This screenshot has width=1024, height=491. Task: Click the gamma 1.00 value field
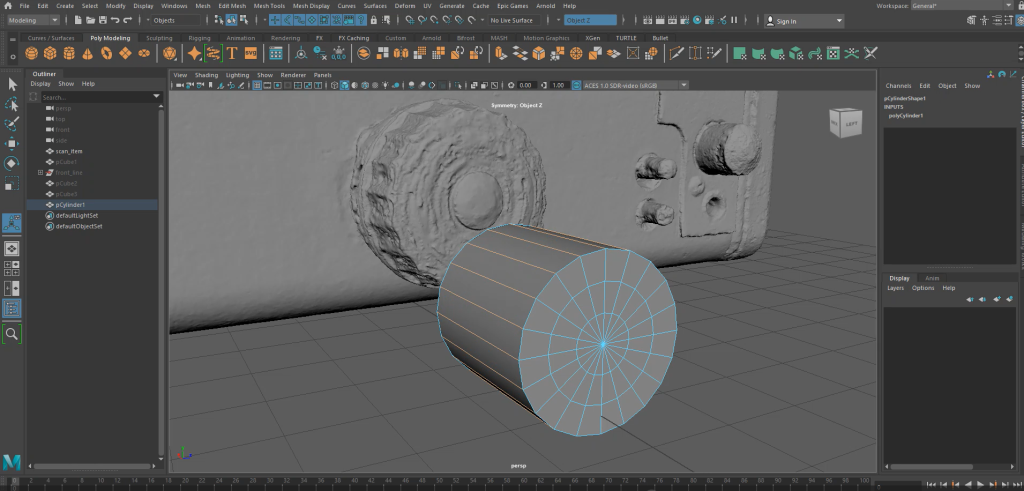click(x=558, y=85)
